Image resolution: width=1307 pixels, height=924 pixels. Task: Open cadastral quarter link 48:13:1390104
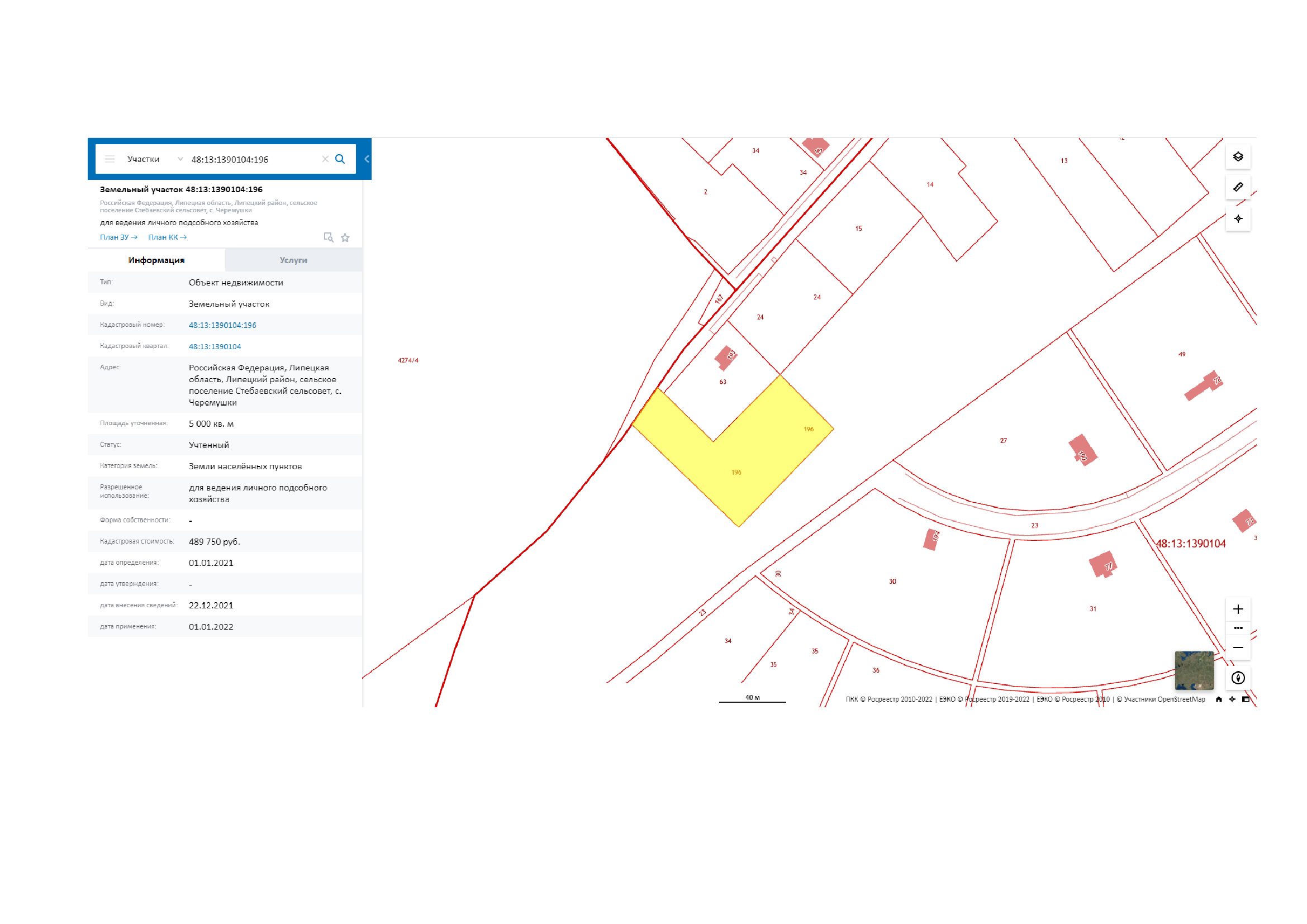pos(215,346)
